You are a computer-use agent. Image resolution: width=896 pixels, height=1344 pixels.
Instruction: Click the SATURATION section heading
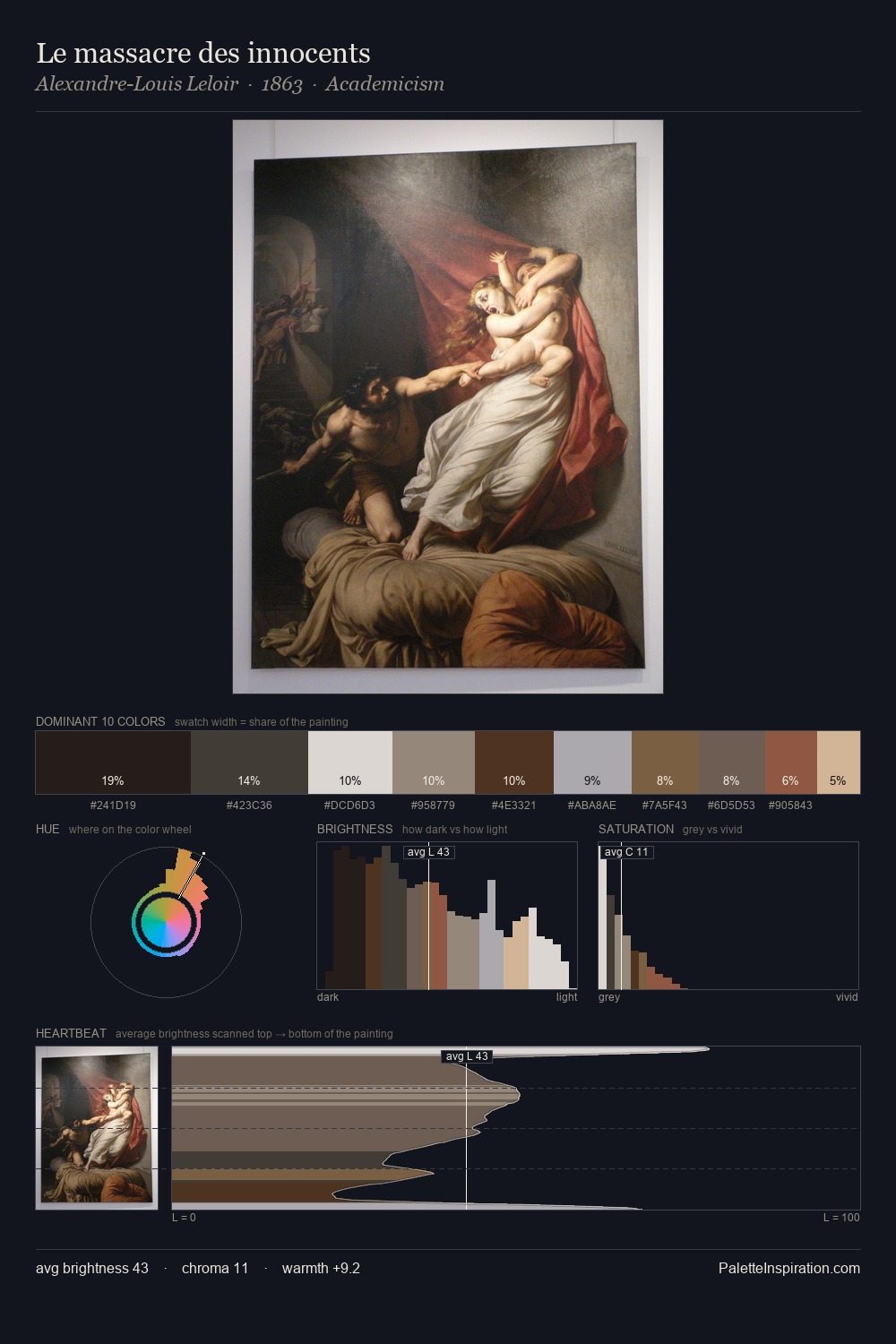pos(636,829)
